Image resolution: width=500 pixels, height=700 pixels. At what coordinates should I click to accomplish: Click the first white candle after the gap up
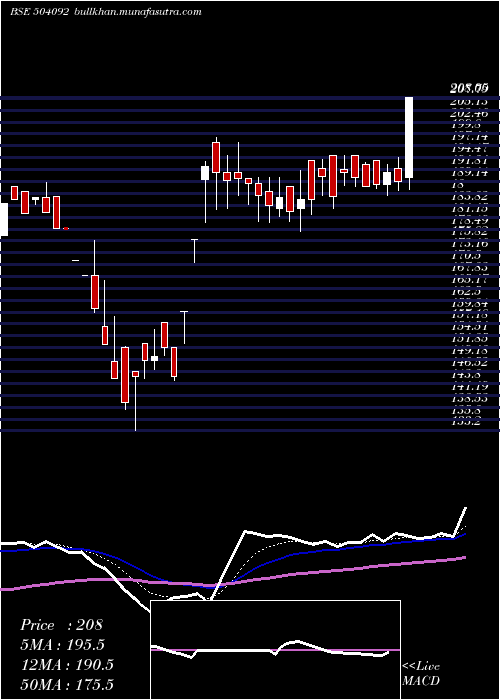(205, 173)
